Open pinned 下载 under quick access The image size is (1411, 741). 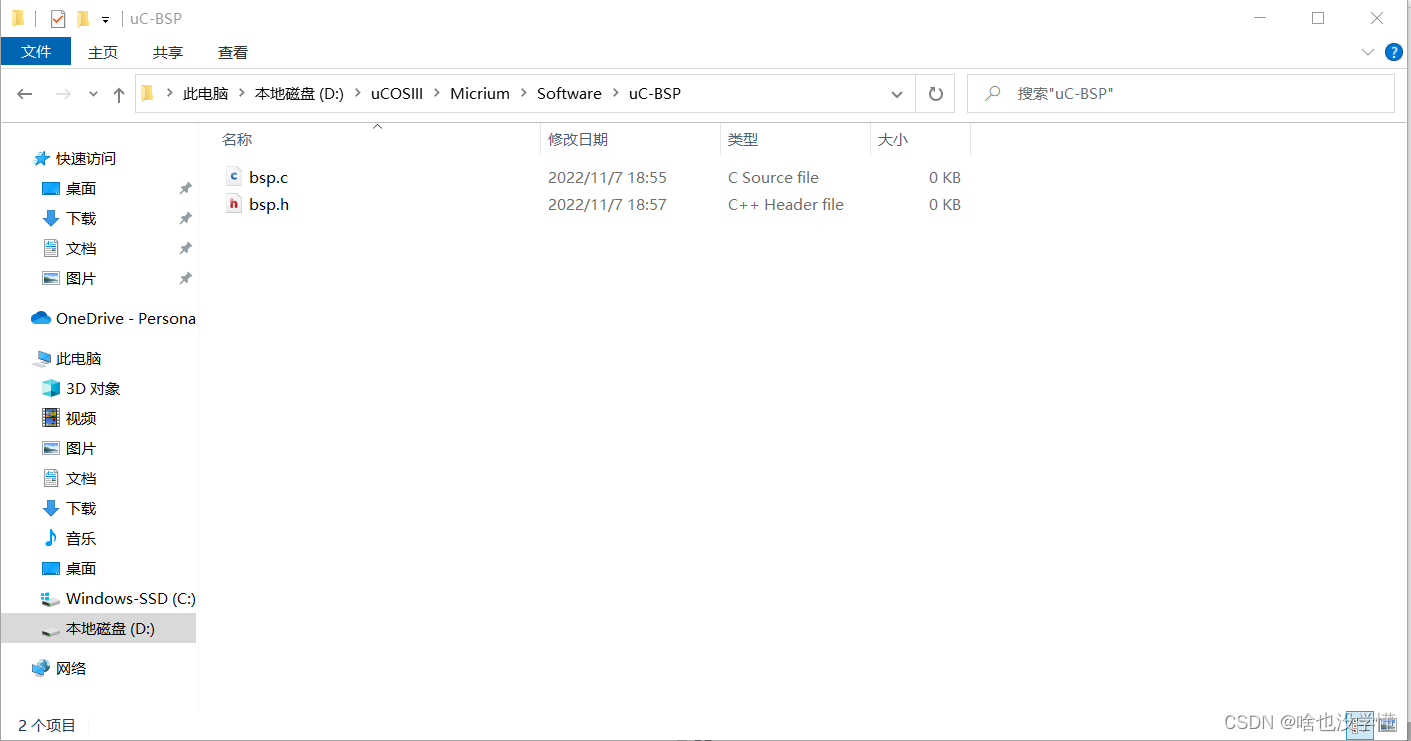click(x=81, y=218)
